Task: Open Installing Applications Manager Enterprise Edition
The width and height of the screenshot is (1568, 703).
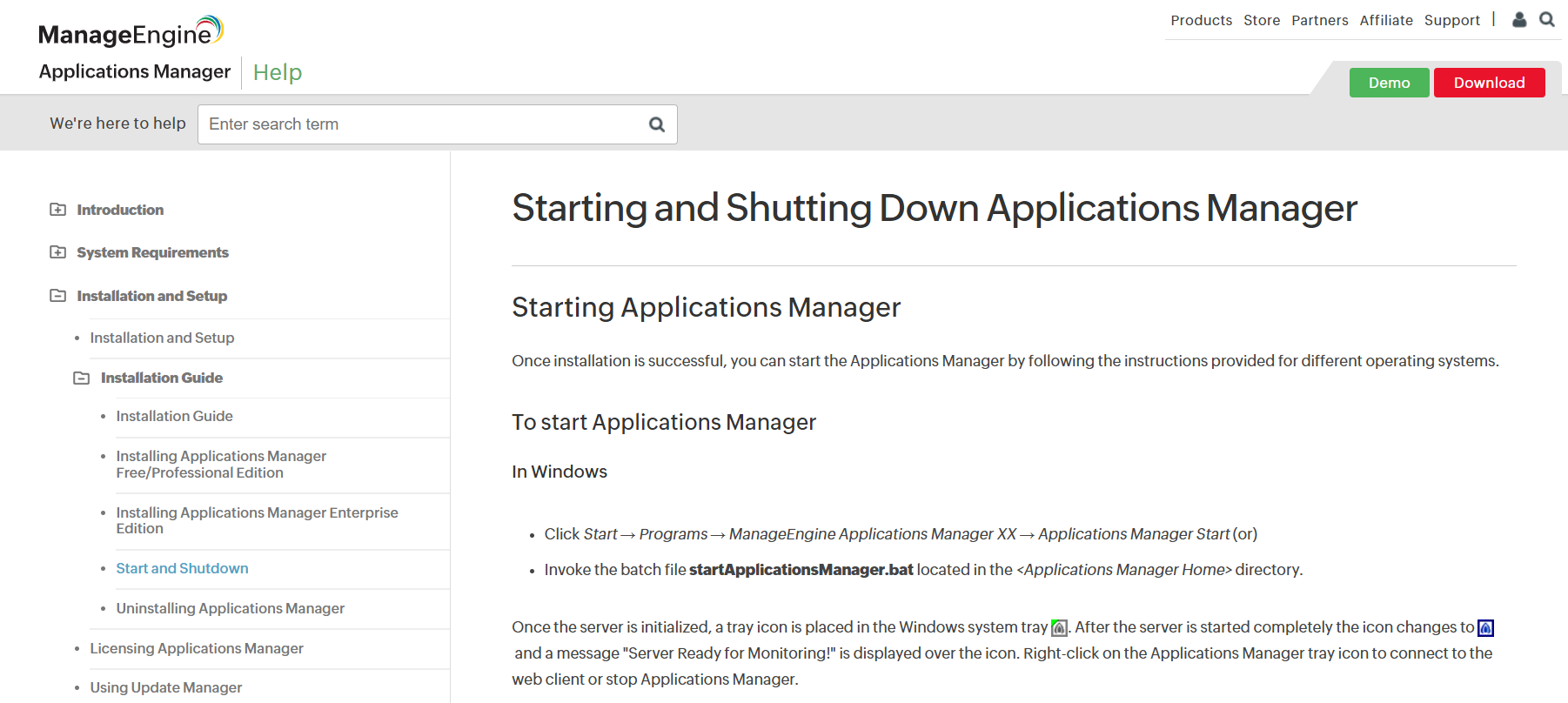Action: (x=257, y=520)
